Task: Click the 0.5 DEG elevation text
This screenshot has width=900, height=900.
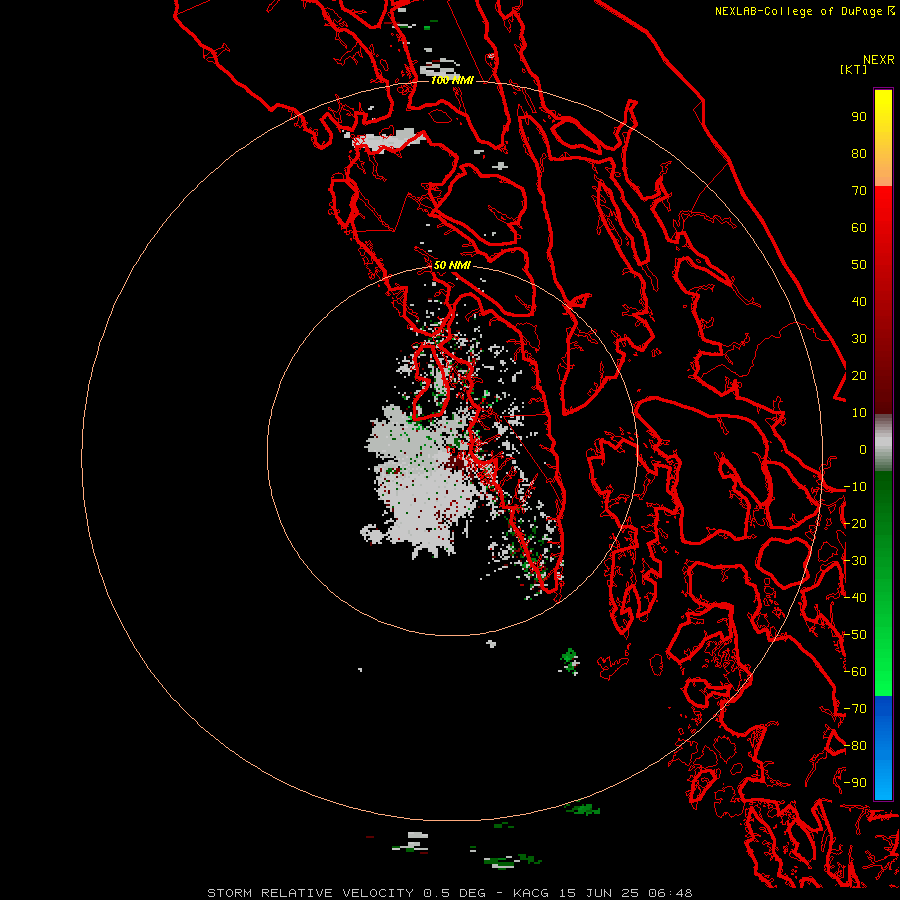Action: 455,893
